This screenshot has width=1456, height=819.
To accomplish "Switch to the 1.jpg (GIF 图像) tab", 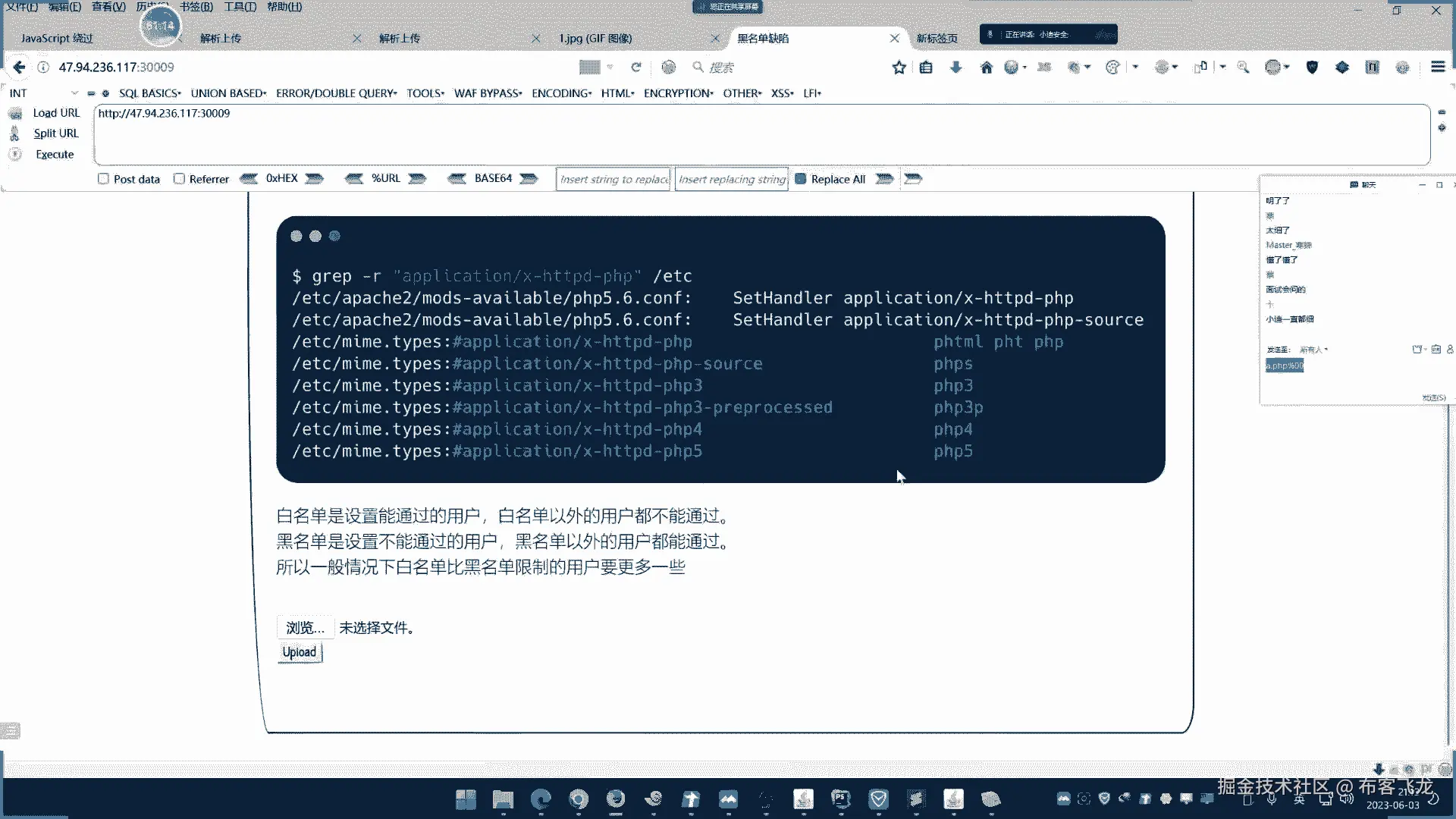I will [x=595, y=38].
